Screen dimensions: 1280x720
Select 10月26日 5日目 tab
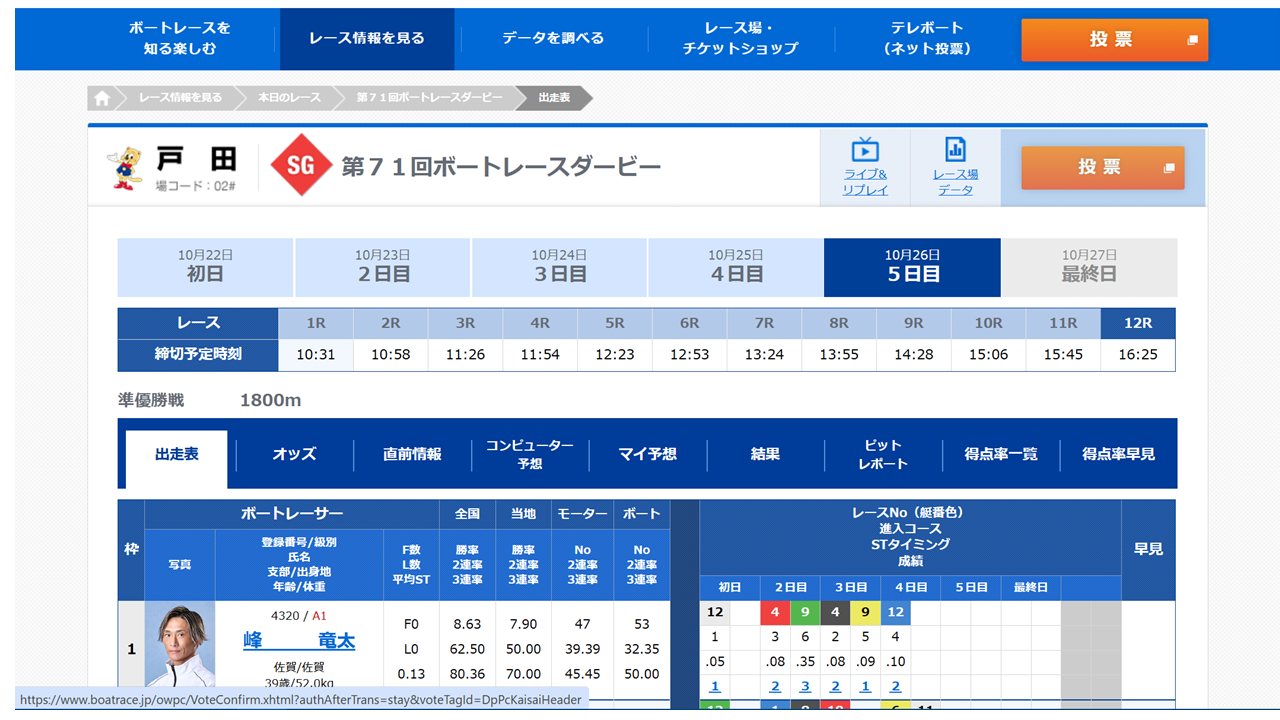912,267
